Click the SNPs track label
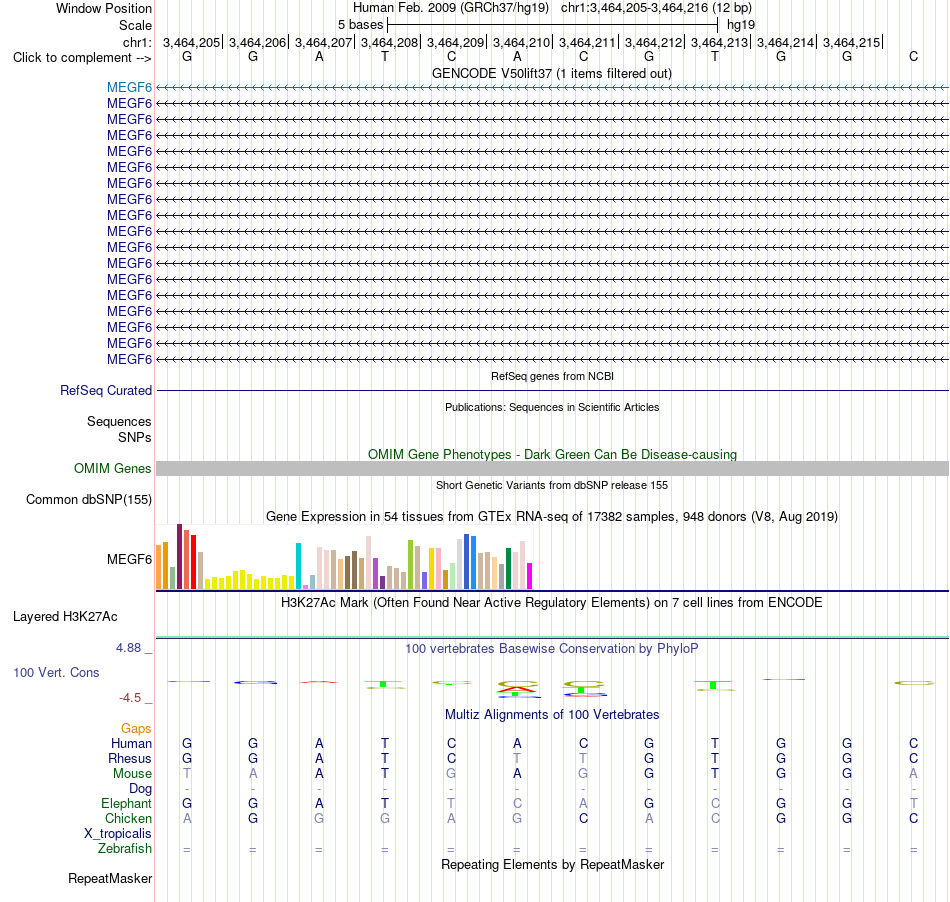This screenshot has width=950, height=902. coord(135,437)
